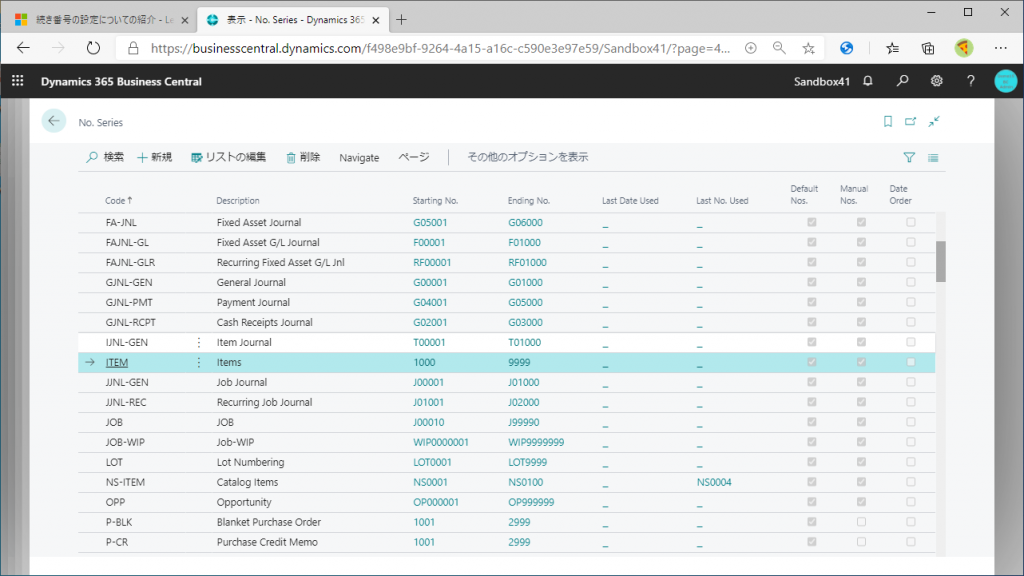Viewport: 1024px width, 576px height.
Task: Click the 新規 new action
Action: 154,157
